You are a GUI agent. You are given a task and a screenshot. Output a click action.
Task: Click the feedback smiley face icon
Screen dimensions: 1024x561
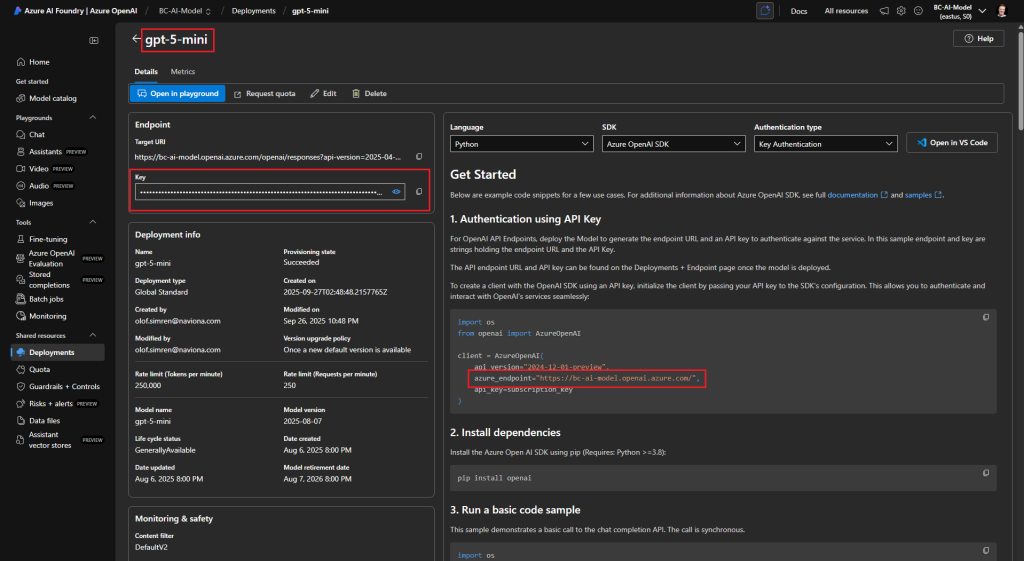pyautogui.click(x=918, y=11)
